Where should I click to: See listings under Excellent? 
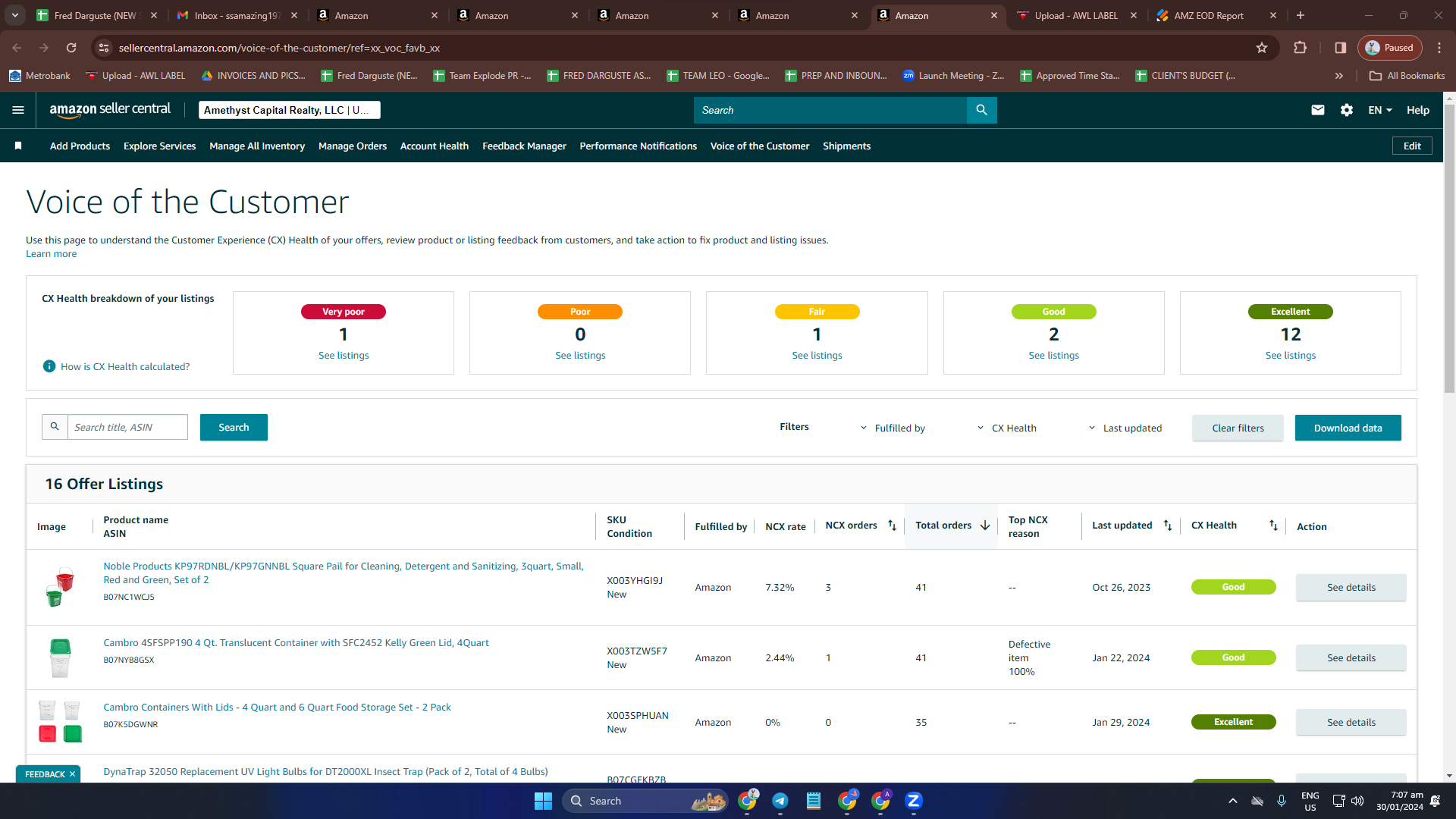coord(1290,355)
